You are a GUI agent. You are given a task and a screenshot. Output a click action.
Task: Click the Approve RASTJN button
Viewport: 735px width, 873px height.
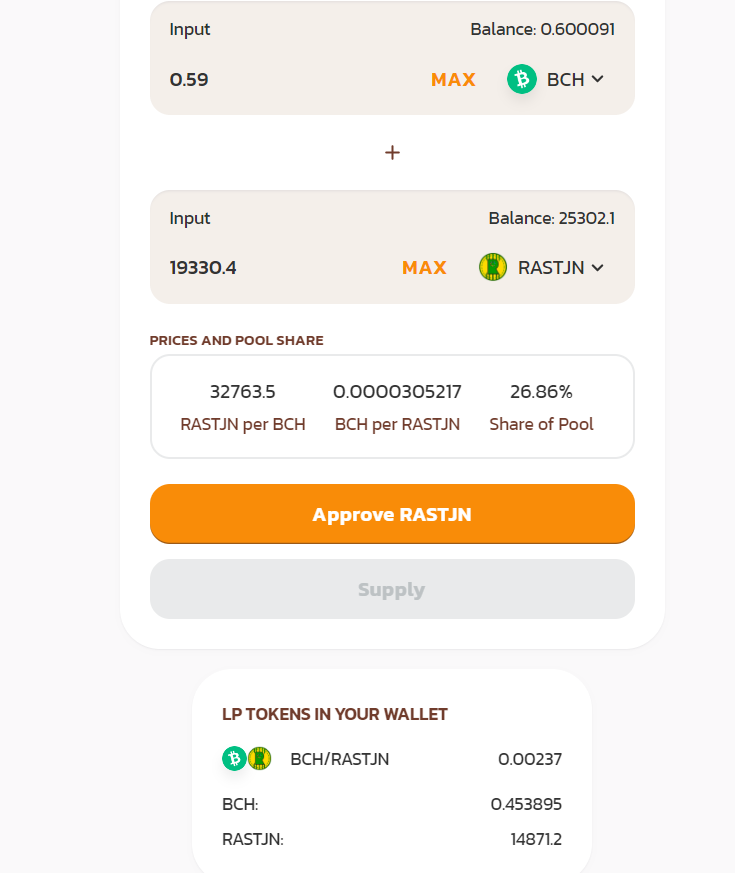[x=393, y=514]
